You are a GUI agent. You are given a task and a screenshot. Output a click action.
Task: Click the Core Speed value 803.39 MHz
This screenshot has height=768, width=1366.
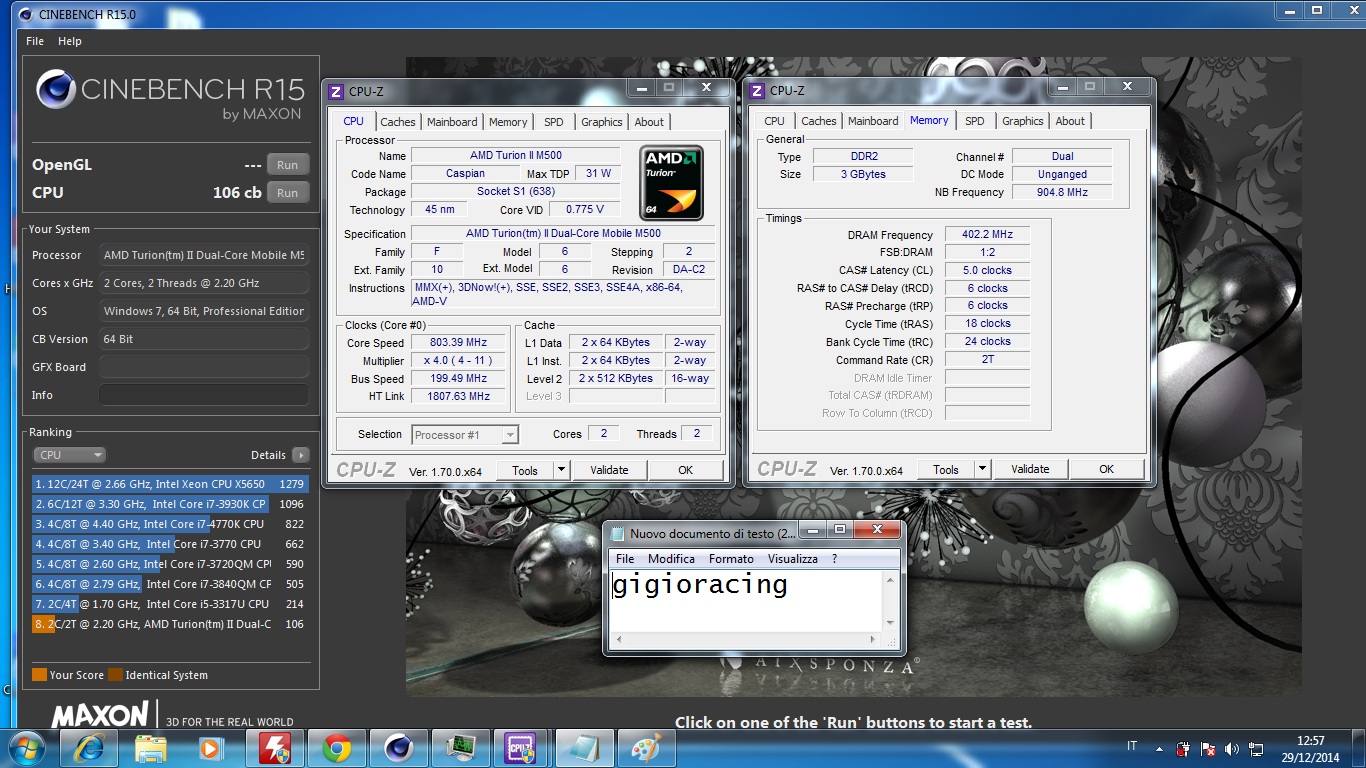coord(459,343)
